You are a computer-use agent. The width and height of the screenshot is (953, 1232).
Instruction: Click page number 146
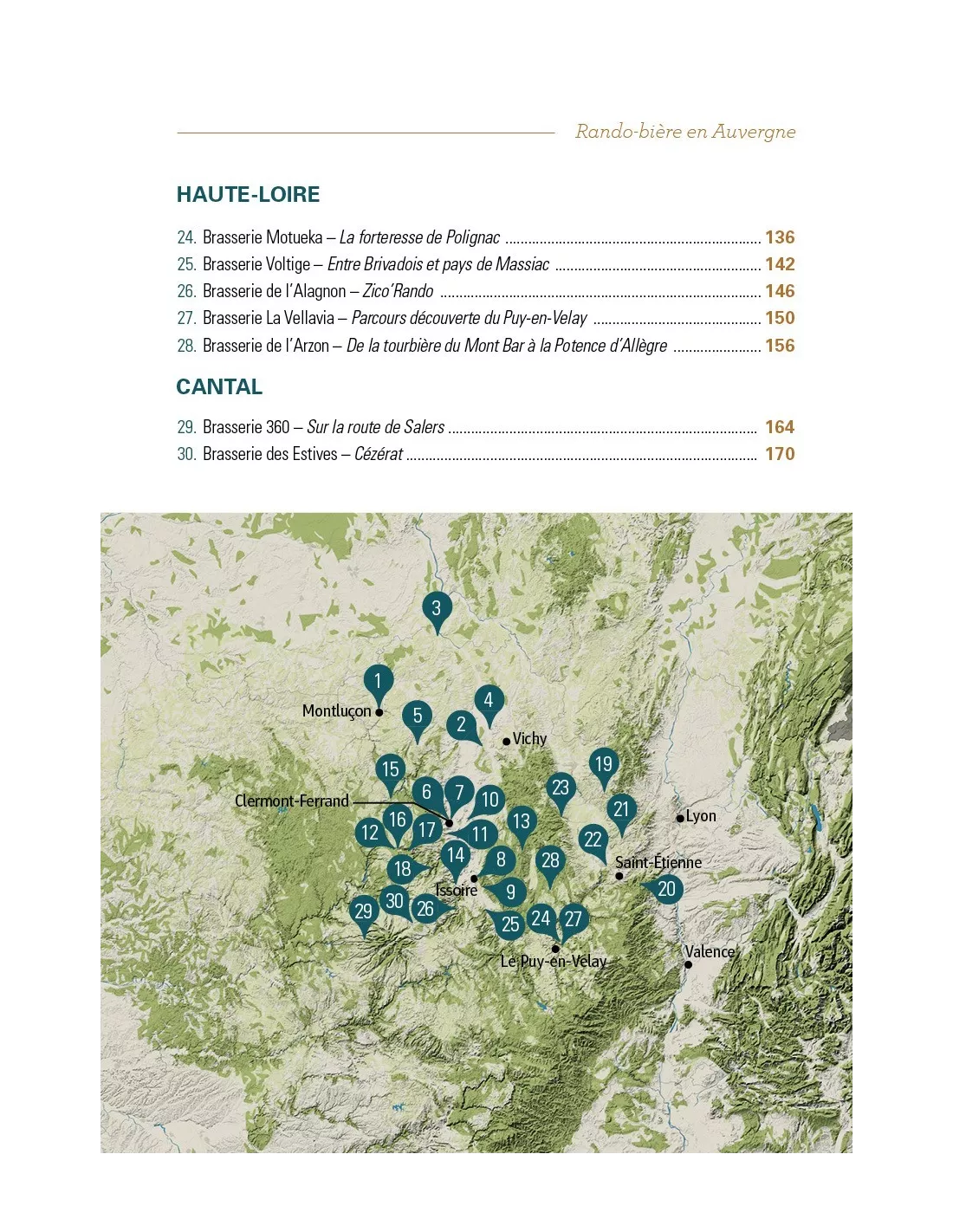click(780, 291)
